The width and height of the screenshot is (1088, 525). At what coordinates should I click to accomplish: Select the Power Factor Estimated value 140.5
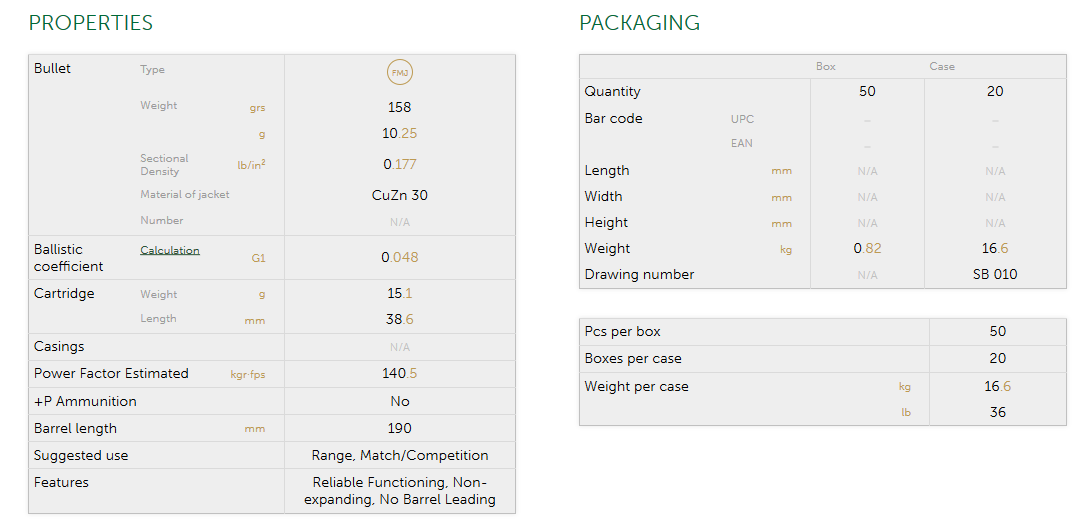pyautogui.click(x=400, y=374)
